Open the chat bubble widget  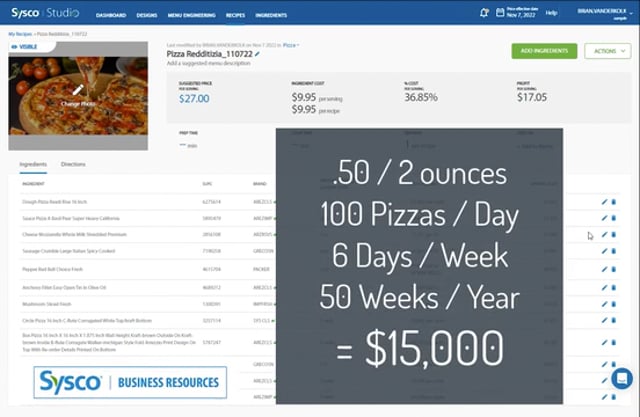622,378
